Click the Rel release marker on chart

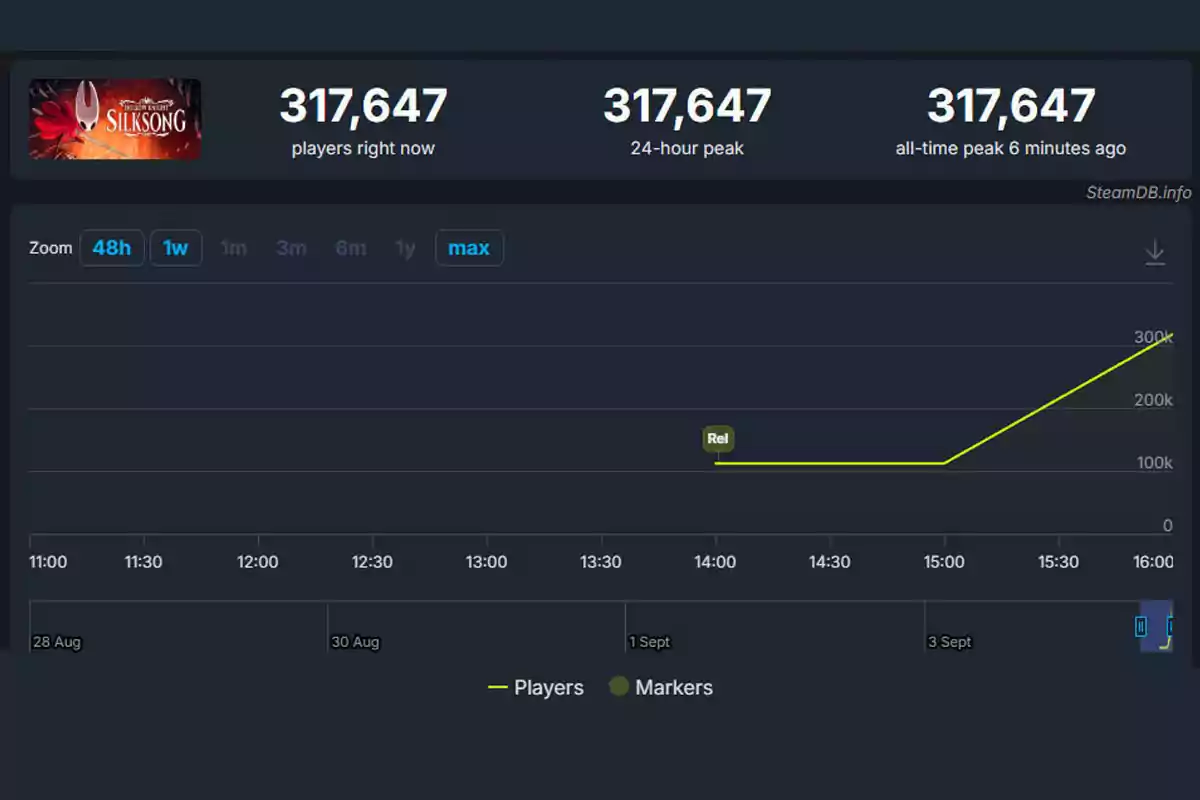718,438
